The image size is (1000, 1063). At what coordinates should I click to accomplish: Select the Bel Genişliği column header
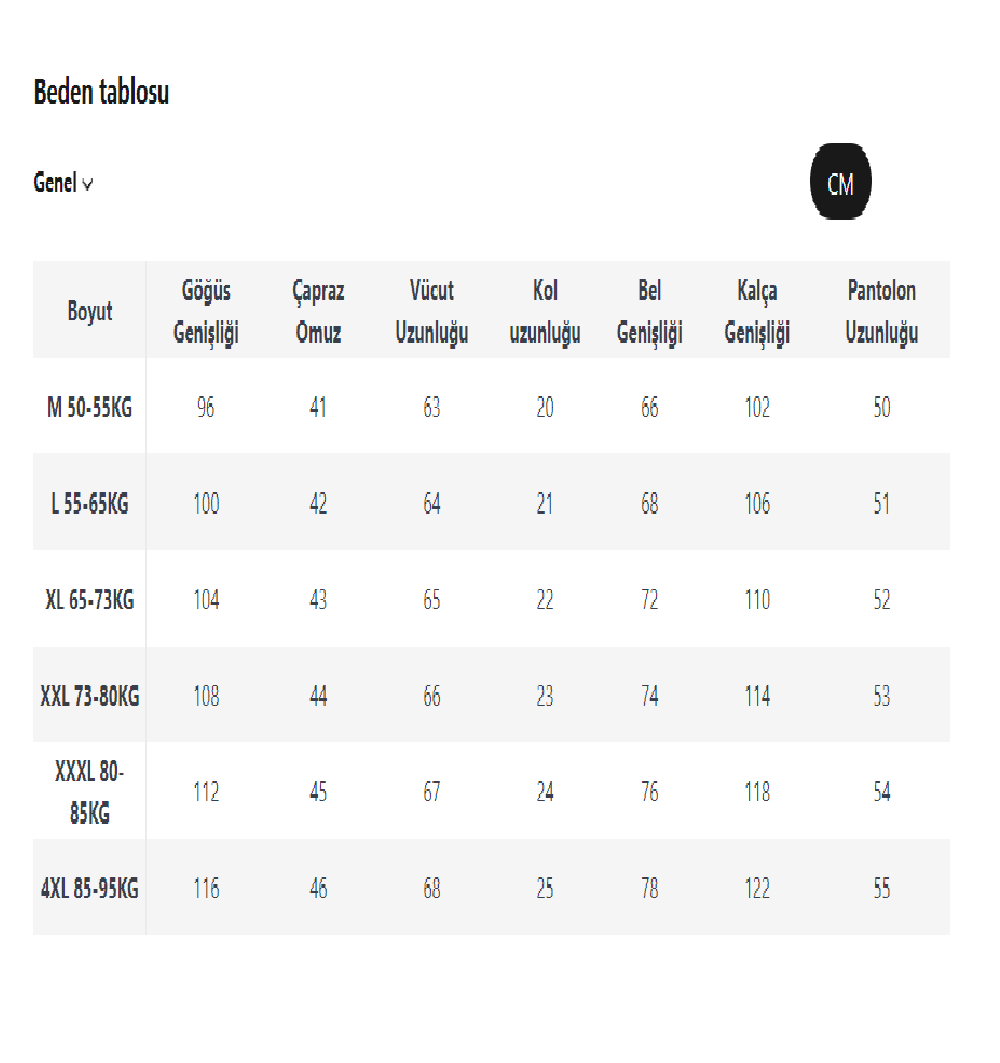click(650, 311)
